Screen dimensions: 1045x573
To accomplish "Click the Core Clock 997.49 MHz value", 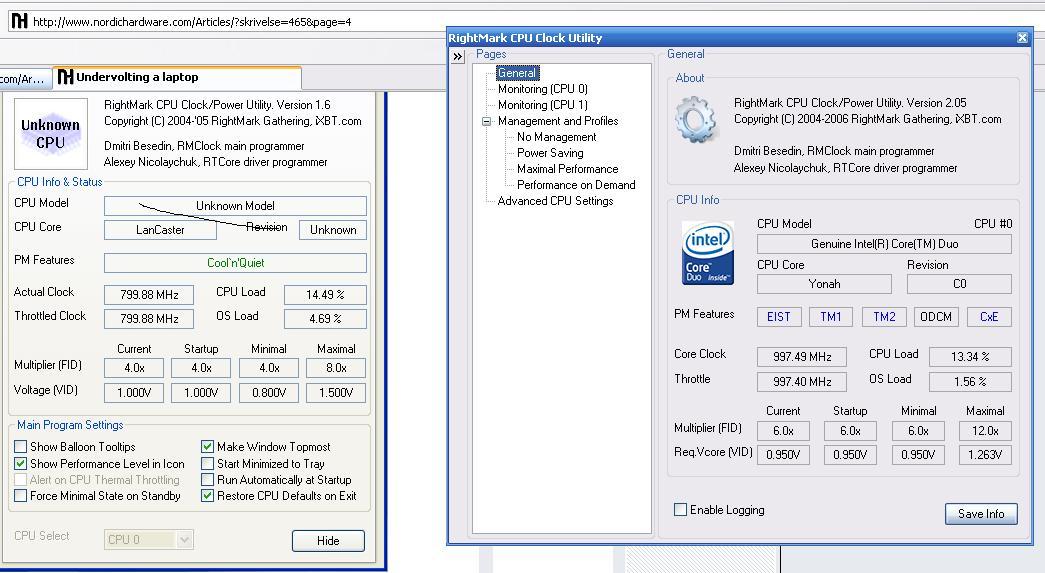I will [x=802, y=356].
